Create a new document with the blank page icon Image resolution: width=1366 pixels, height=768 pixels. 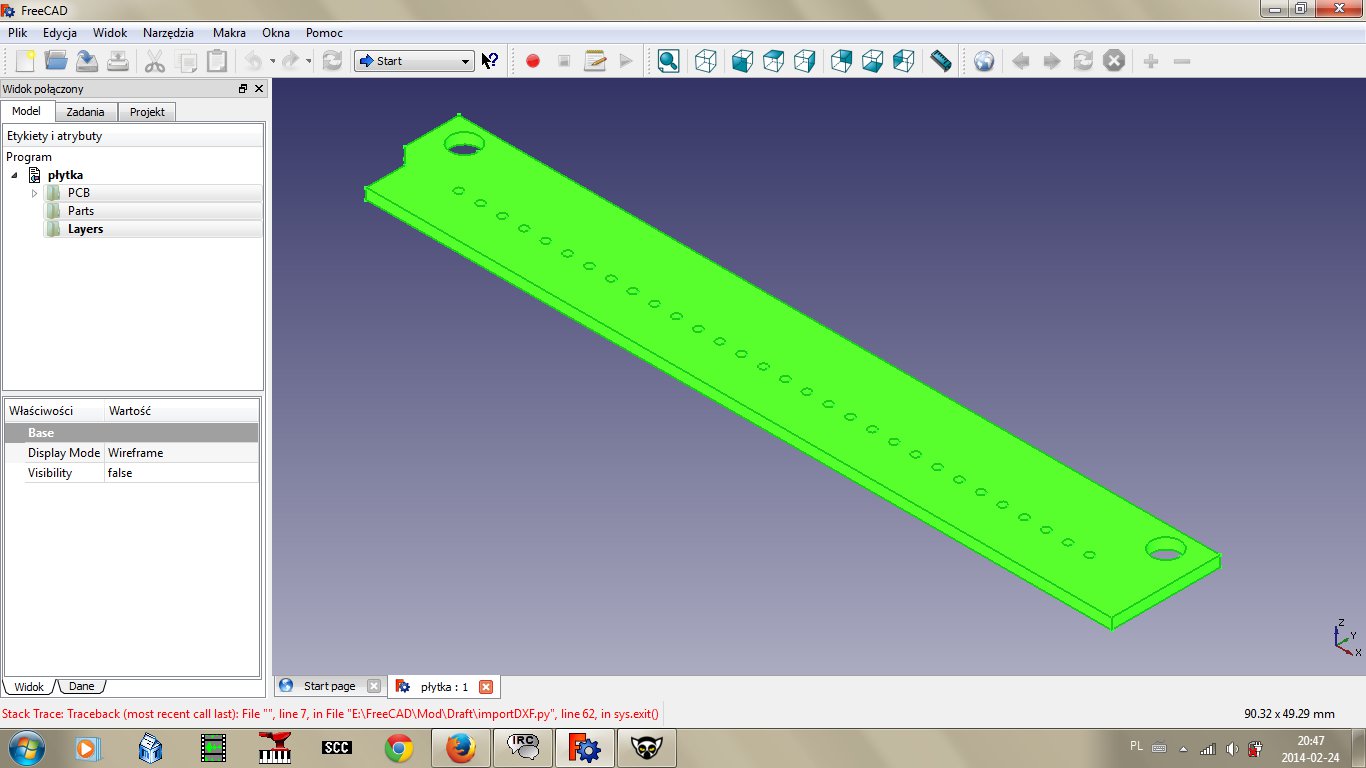point(25,61)
